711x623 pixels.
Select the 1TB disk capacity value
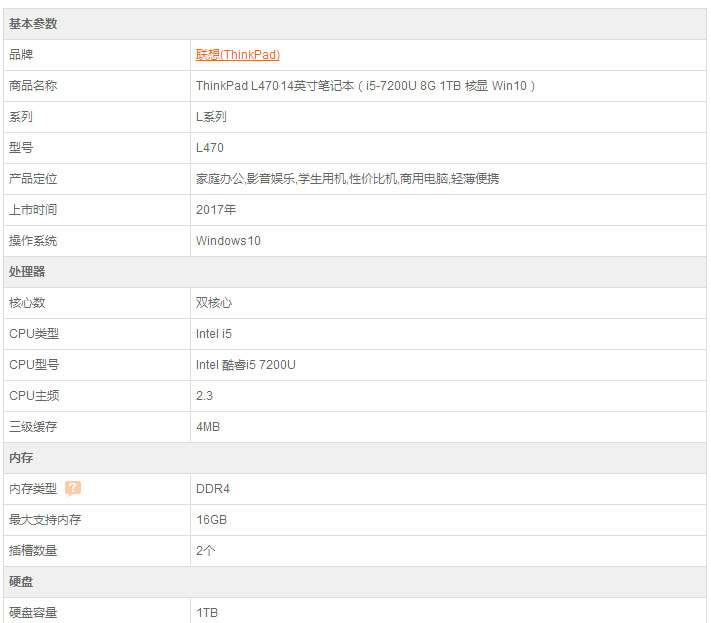point(207,613)
